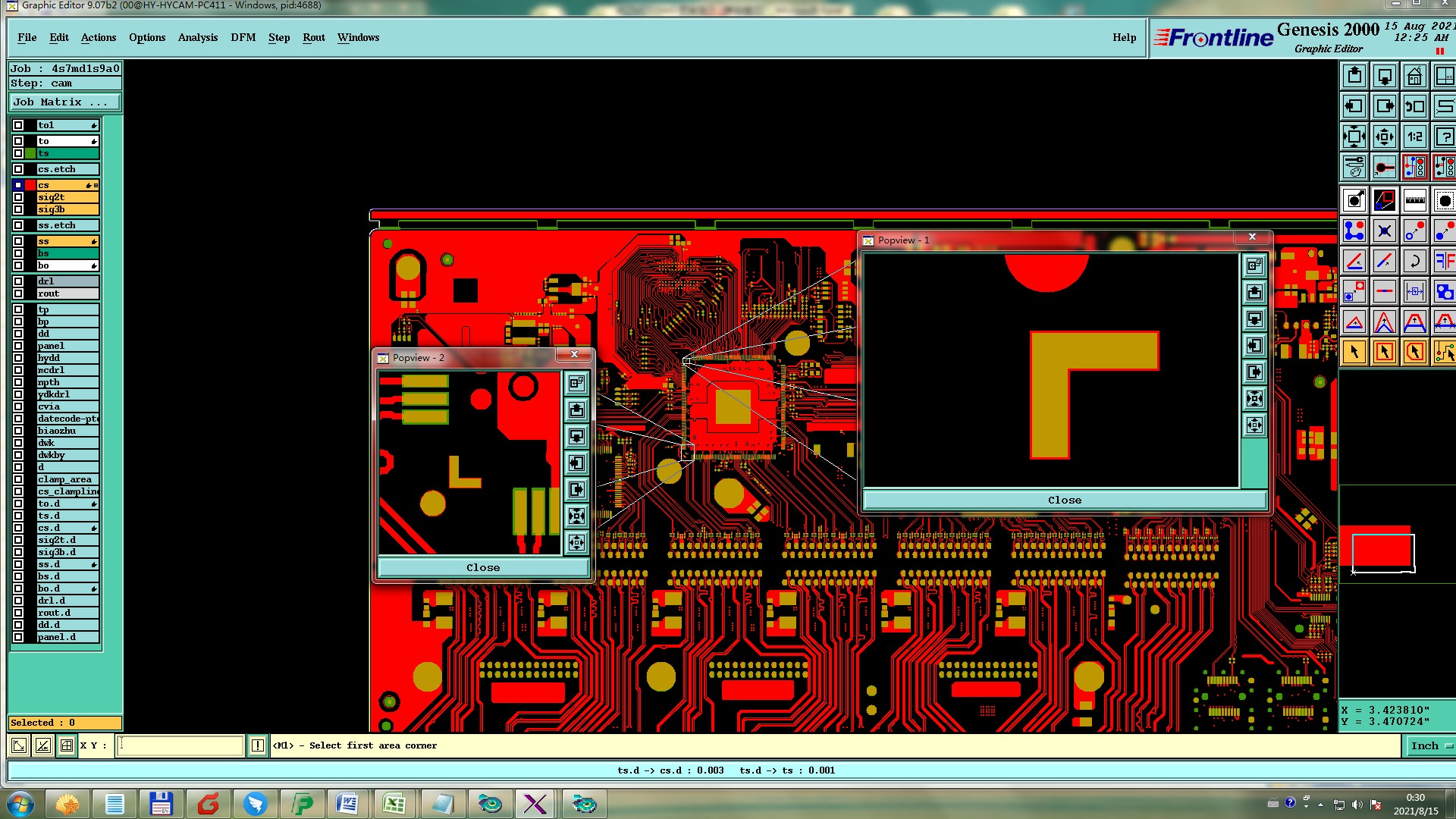
Task: Click the home view icon
Action: (1414, 76)
